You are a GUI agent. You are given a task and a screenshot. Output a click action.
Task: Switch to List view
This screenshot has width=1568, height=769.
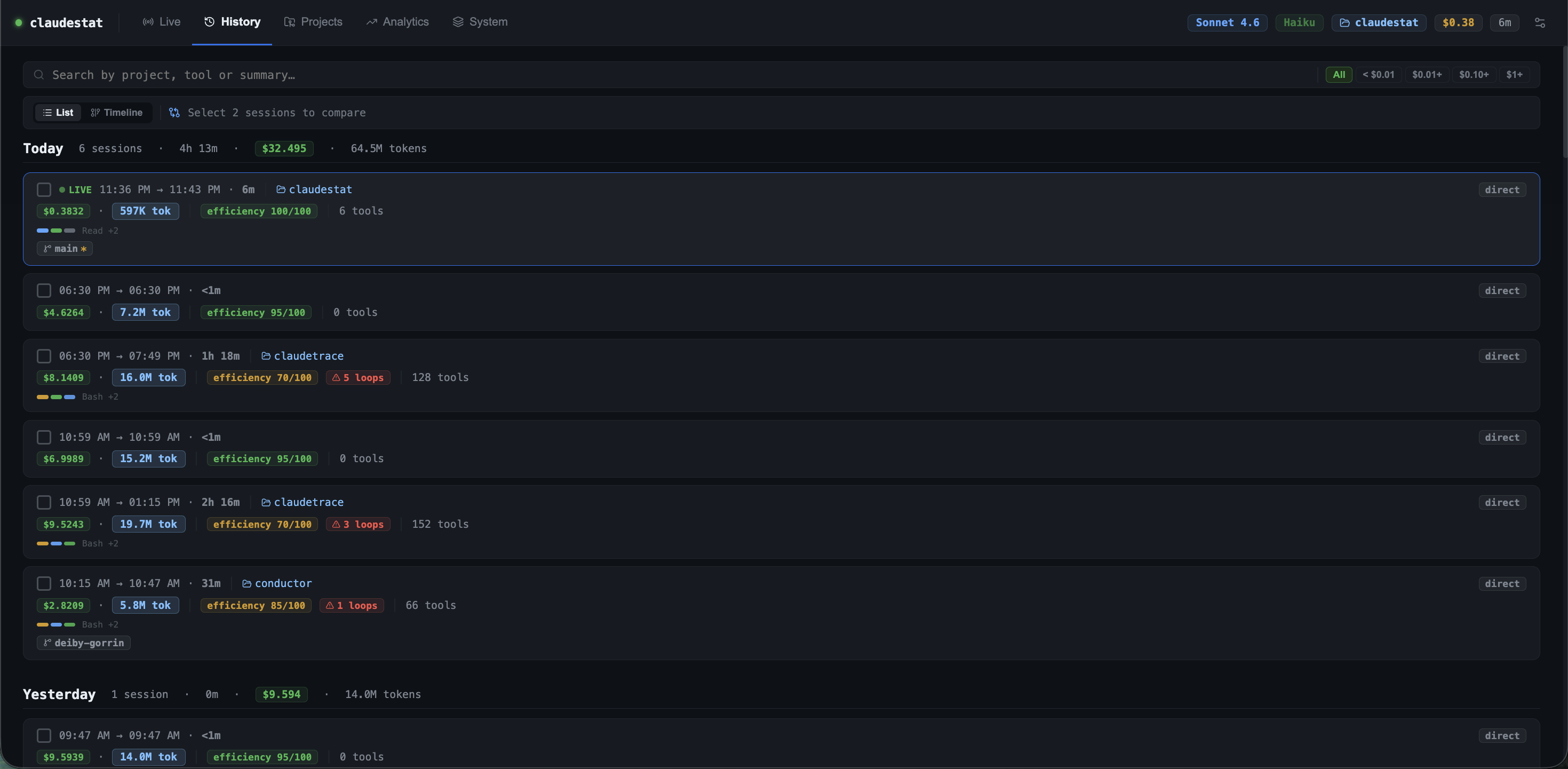[x=58, y=113]
